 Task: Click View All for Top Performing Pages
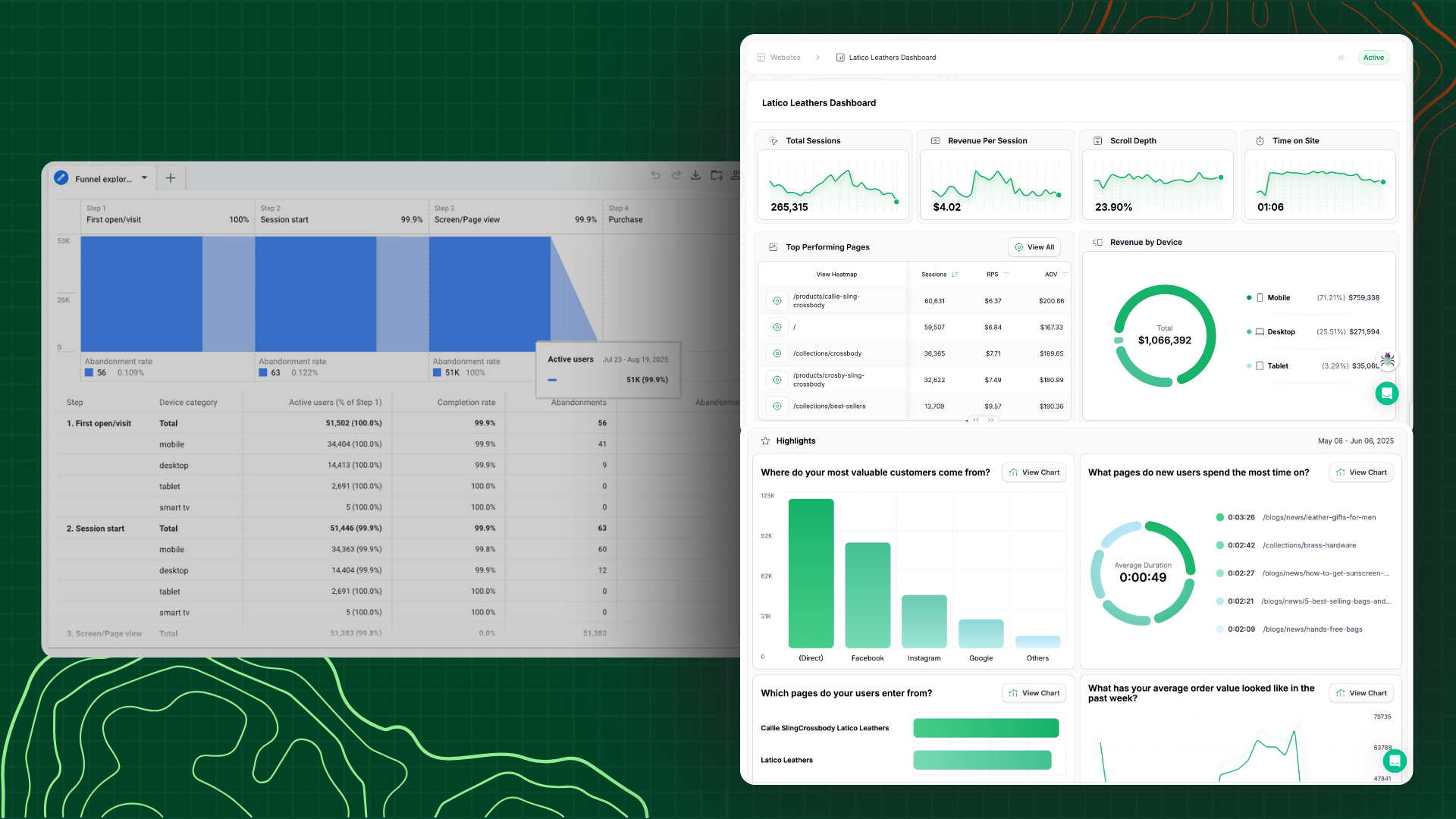[x=1034, y=247]
